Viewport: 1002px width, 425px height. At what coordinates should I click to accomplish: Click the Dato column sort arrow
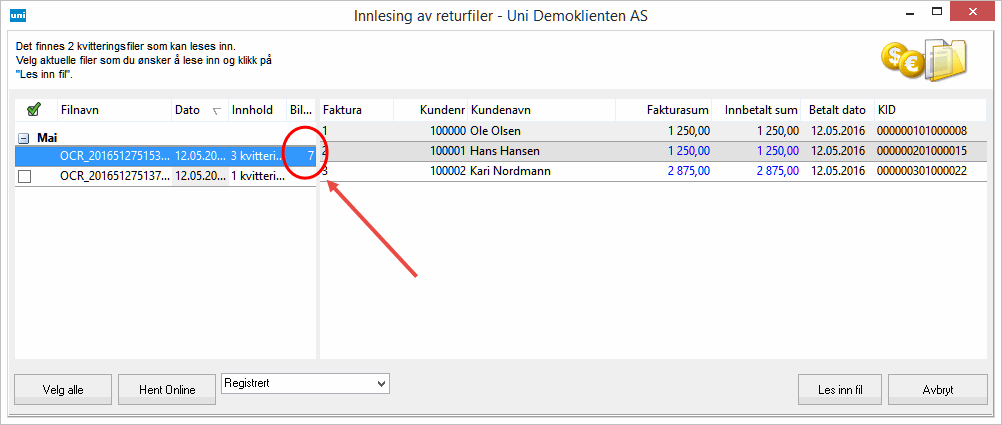point(217,111)
